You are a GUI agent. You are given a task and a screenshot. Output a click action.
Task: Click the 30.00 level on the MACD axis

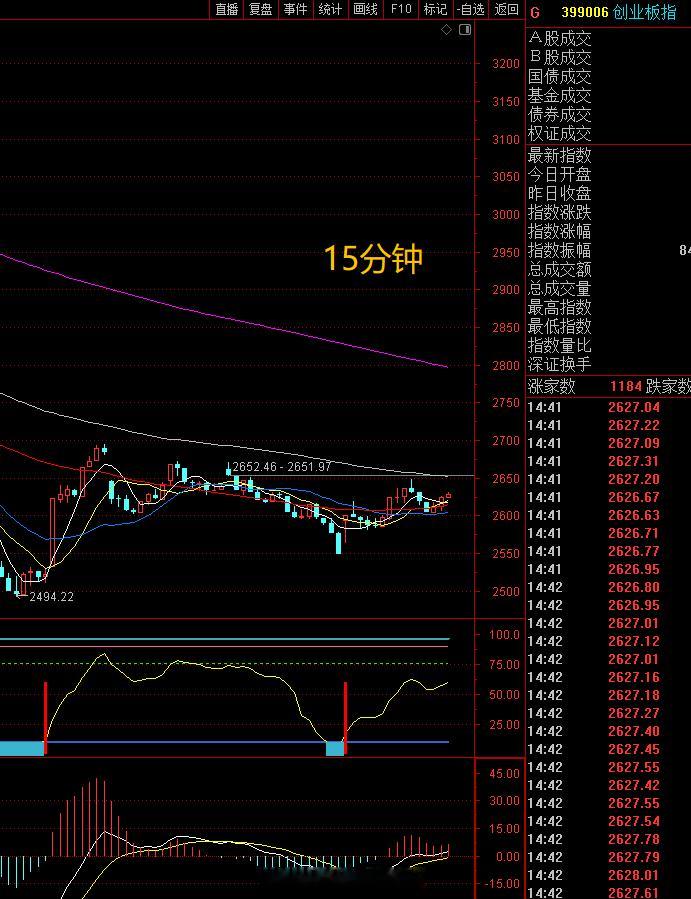505,801
